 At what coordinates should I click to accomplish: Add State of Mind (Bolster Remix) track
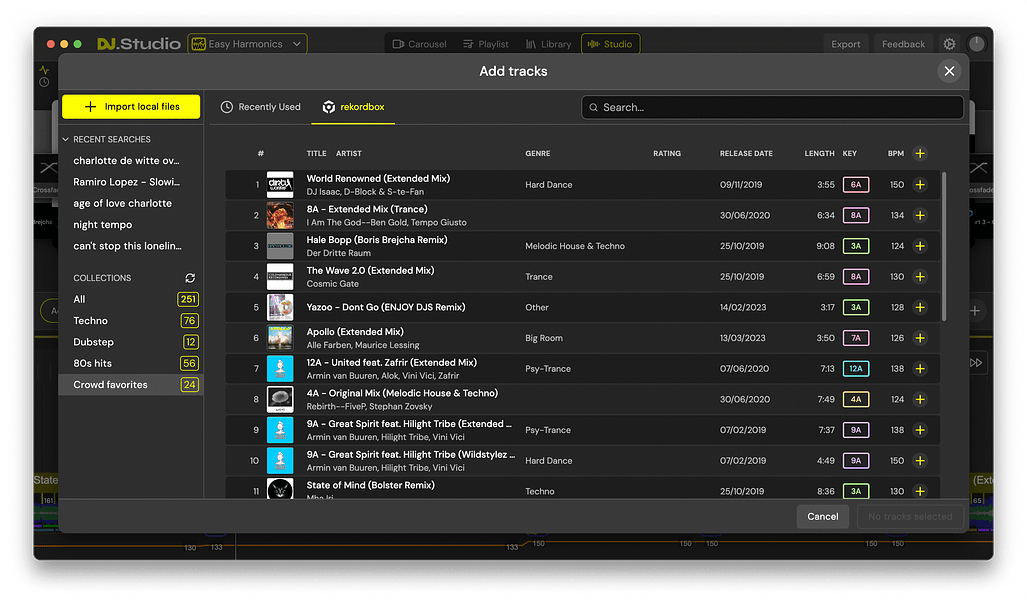[x=920, y=491]
